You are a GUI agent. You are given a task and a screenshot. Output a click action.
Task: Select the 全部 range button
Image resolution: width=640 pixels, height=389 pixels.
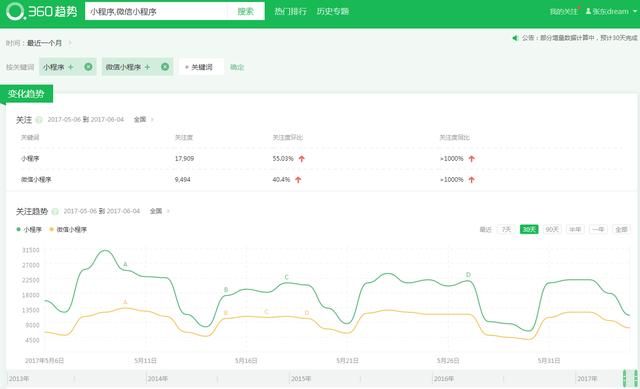pos(621,229)
